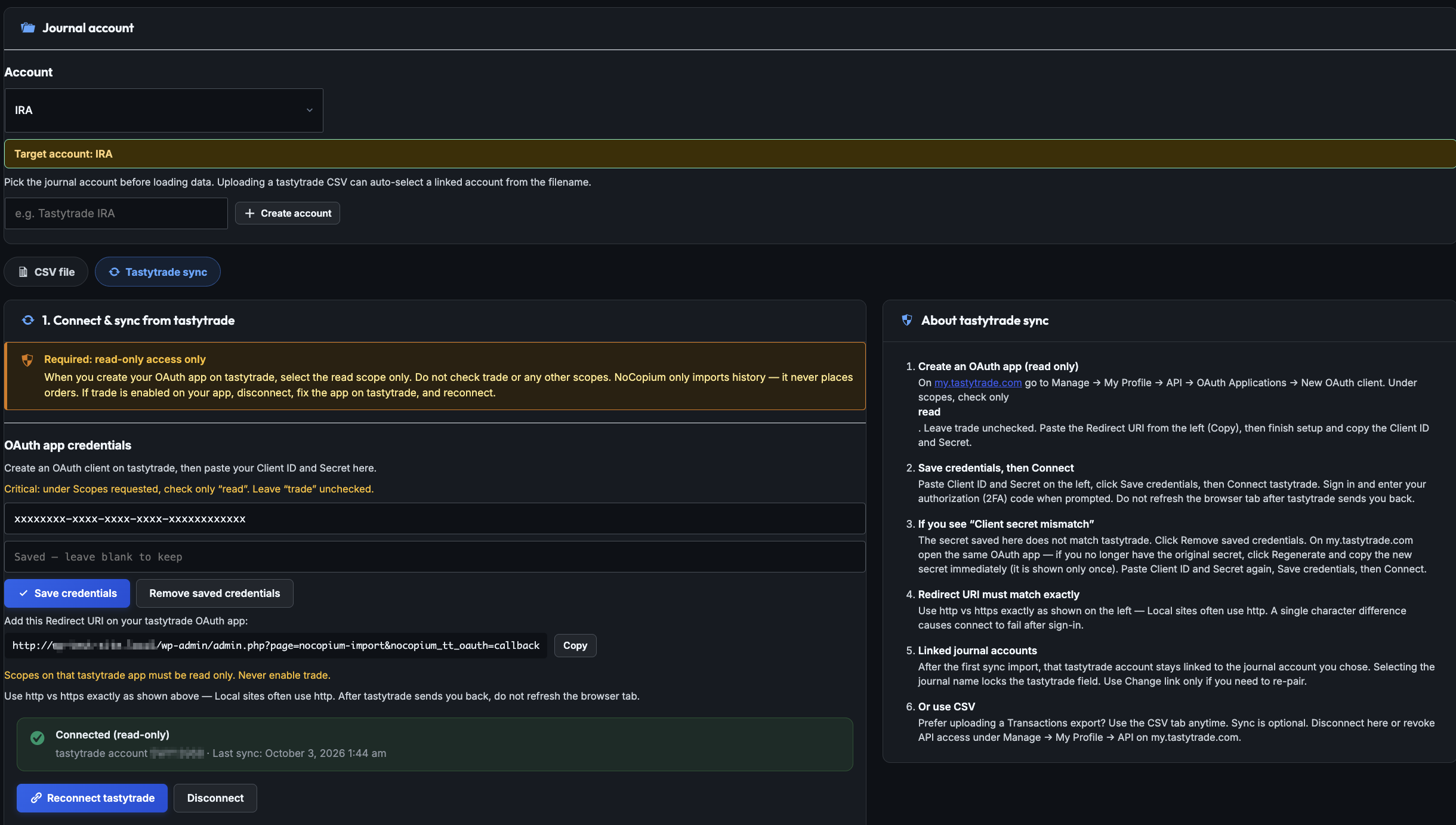Click the shield icon beside About tastytrade sync
1456x825 pixels.
(906, 320)
